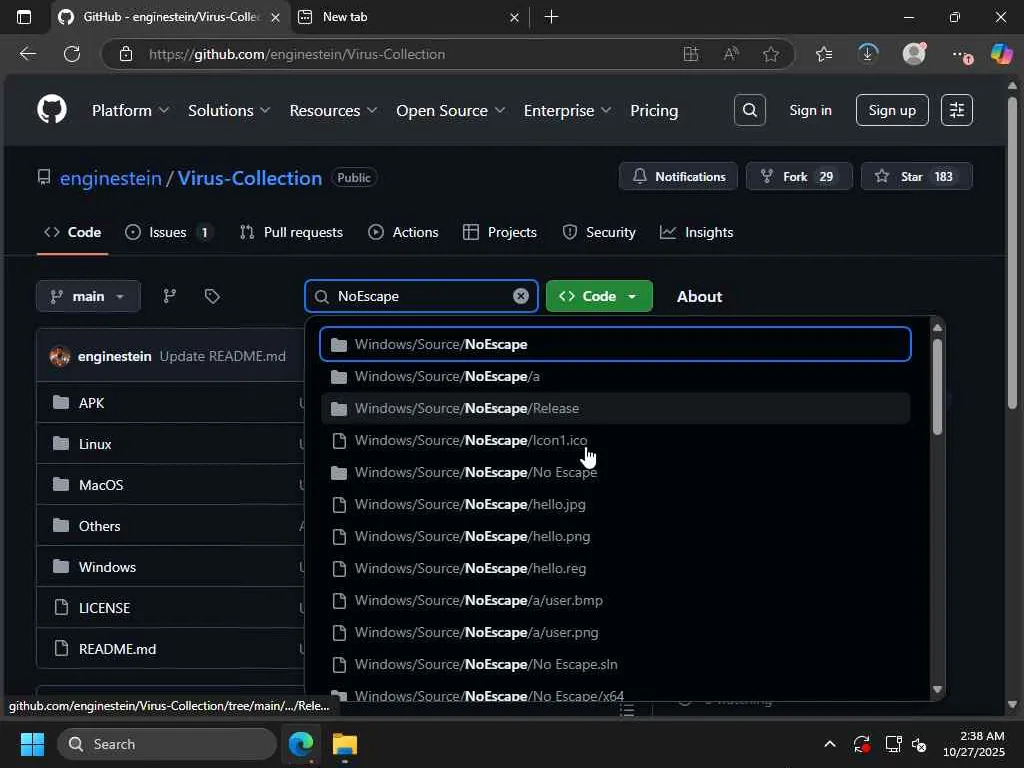
Task: Select result Windows/Source/NoEscape/Release
Action: pos(615,408)
